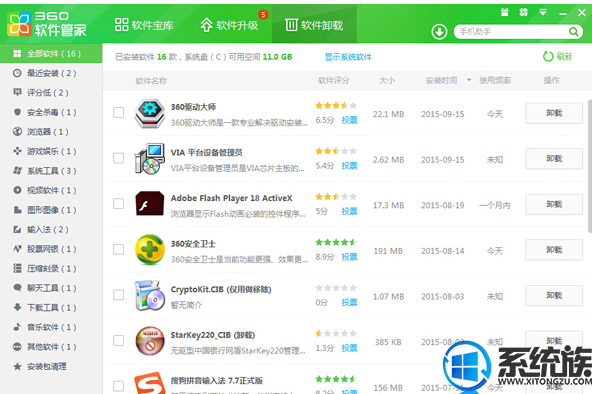Select 安全杀毒 (1) category
This screenshot has height=394, width=592.
(51, 112)
